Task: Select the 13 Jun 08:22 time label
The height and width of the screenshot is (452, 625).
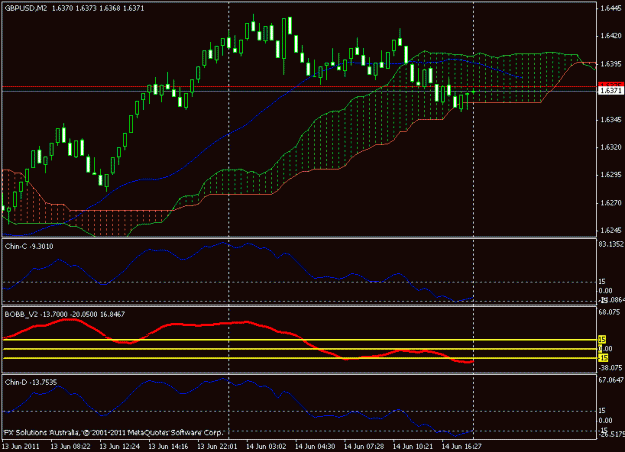Action: (x=71, y=446)
